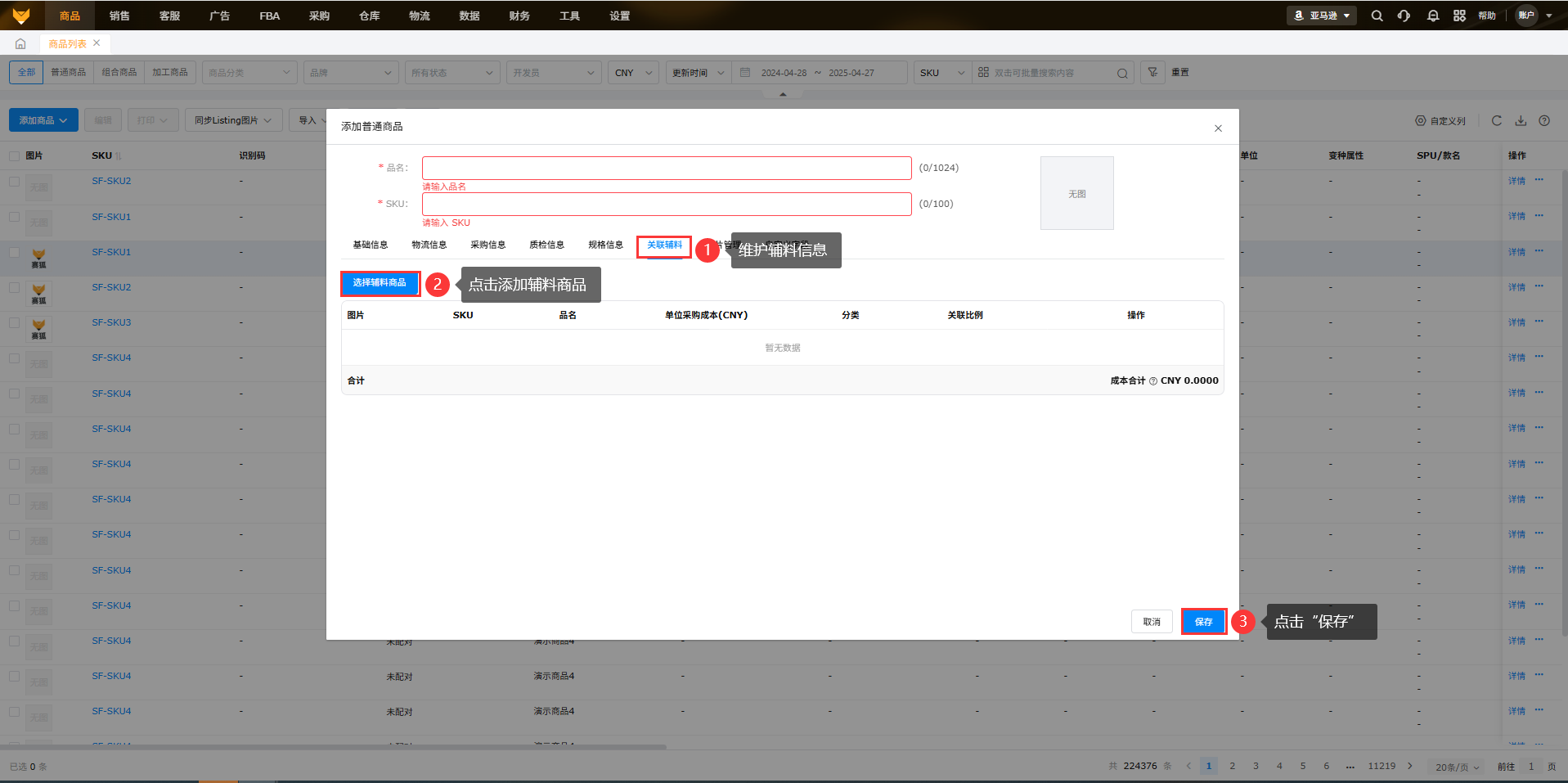Select the 关联辅料 tab

click(x=664, y=245)
